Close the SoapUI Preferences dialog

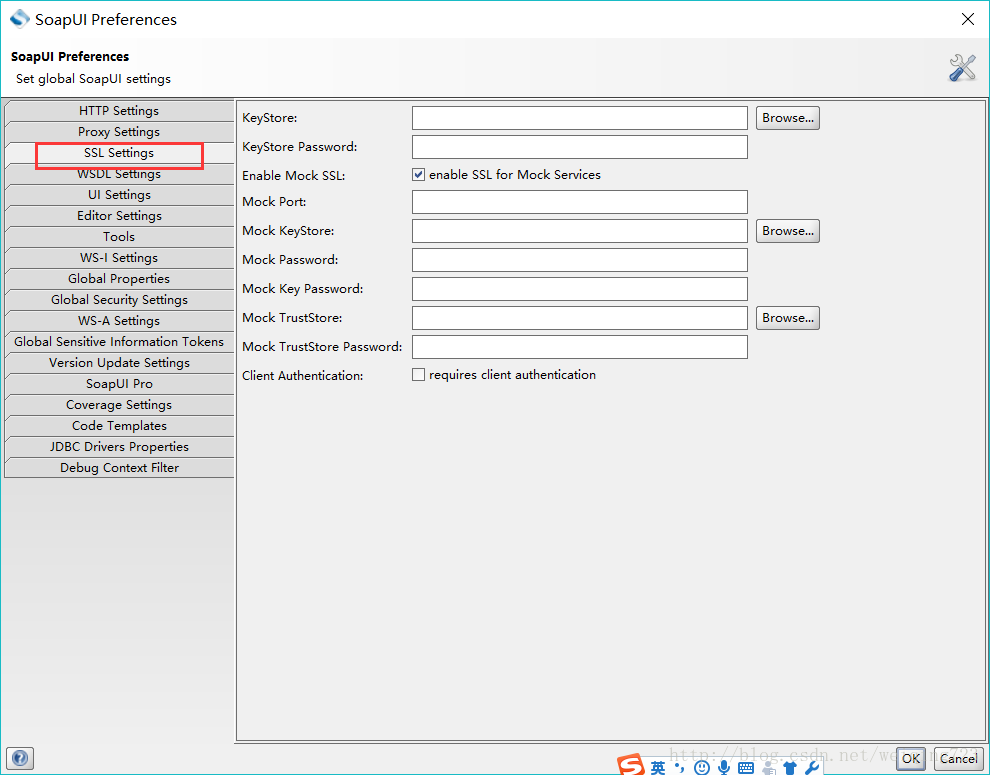pyautogui.click(x=967, y=20)
